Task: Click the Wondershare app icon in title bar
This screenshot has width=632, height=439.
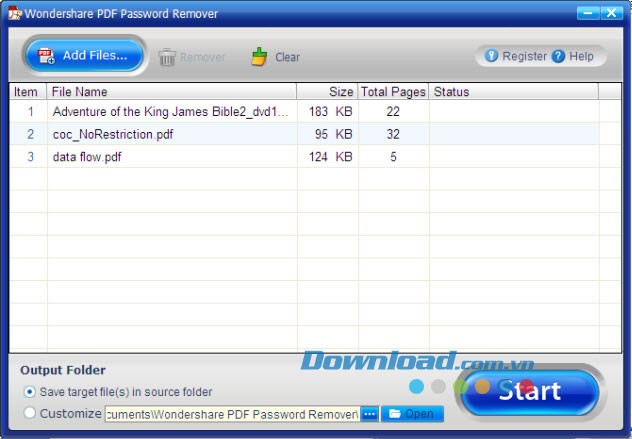Action: 15,13
